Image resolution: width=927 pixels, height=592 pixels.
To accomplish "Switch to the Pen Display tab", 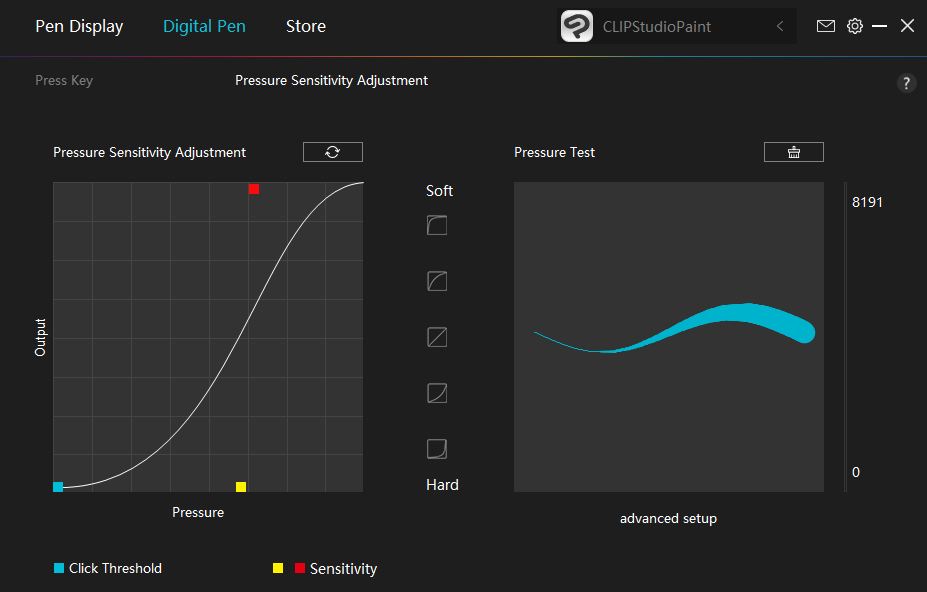I will 79,26.
